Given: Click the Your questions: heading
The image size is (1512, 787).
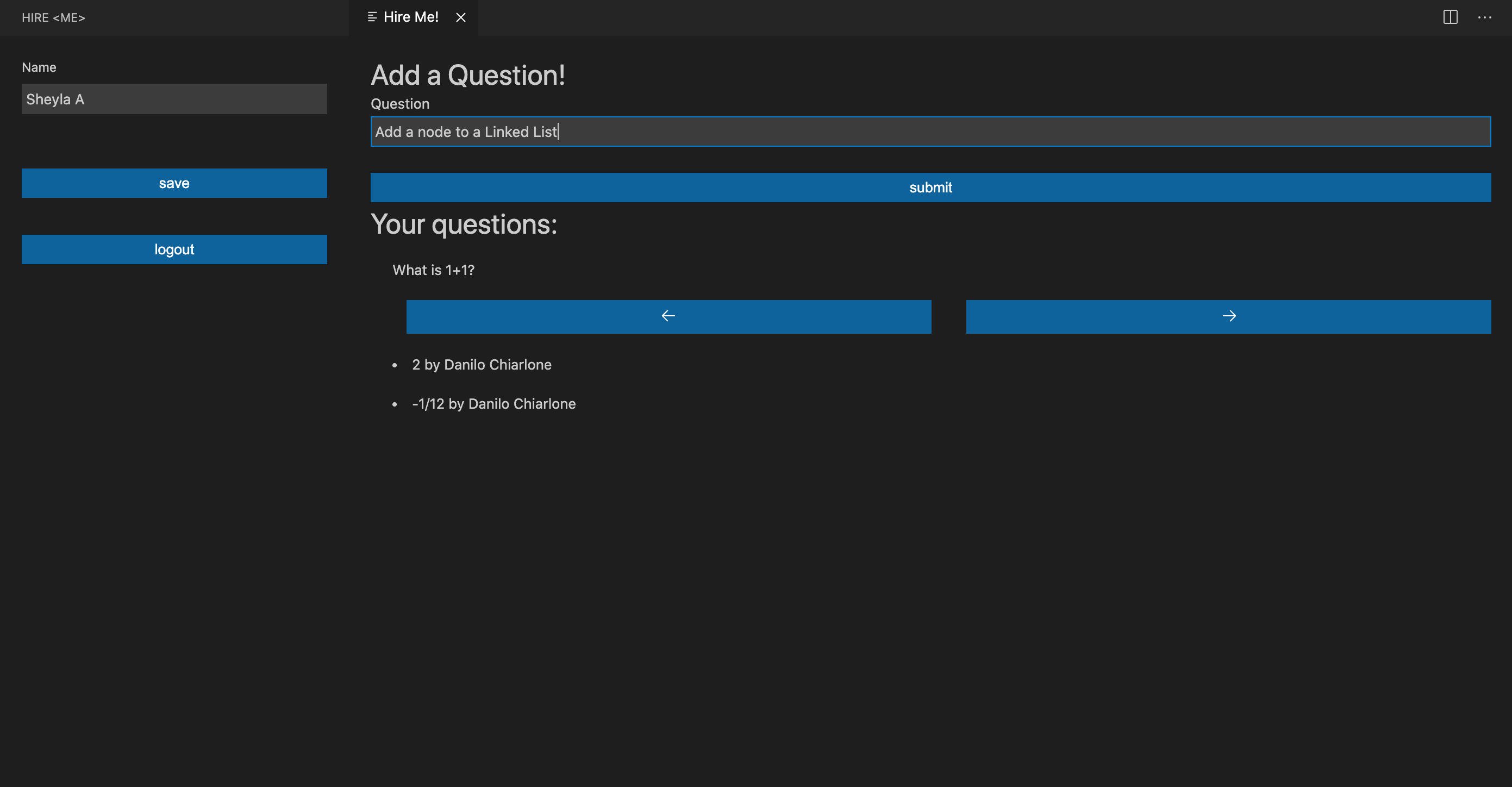Looking at the screenshot, I should [464, 224].
